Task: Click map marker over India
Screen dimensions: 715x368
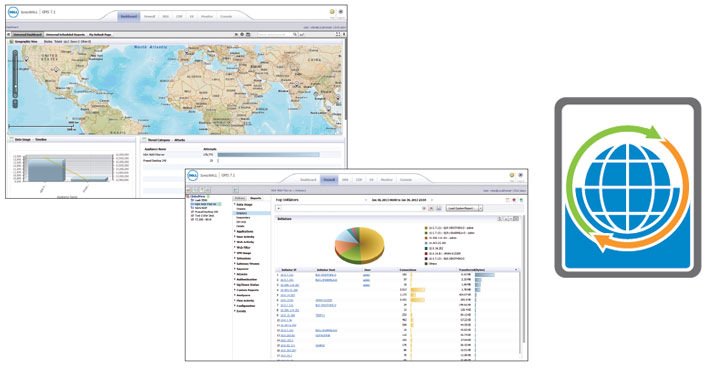Action: 296,84
